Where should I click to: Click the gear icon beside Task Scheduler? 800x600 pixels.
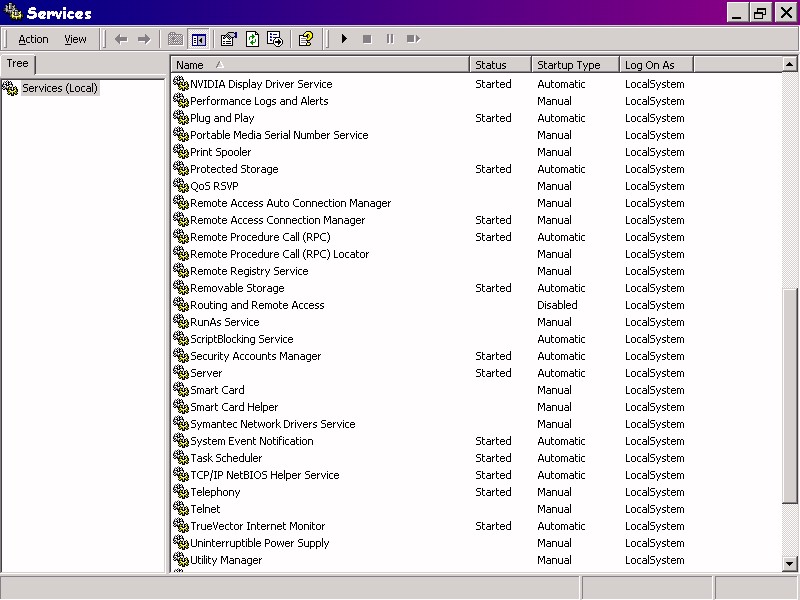pos(181,457)
